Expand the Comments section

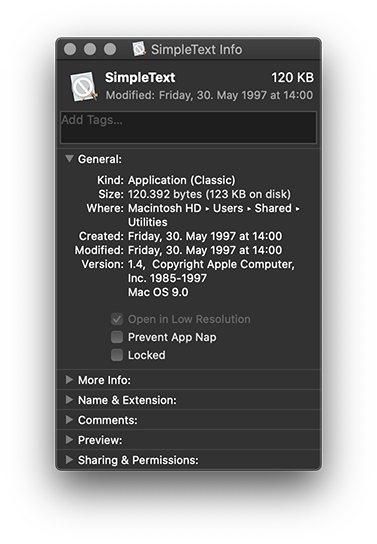pyautogui.click(x=69, y=420)
